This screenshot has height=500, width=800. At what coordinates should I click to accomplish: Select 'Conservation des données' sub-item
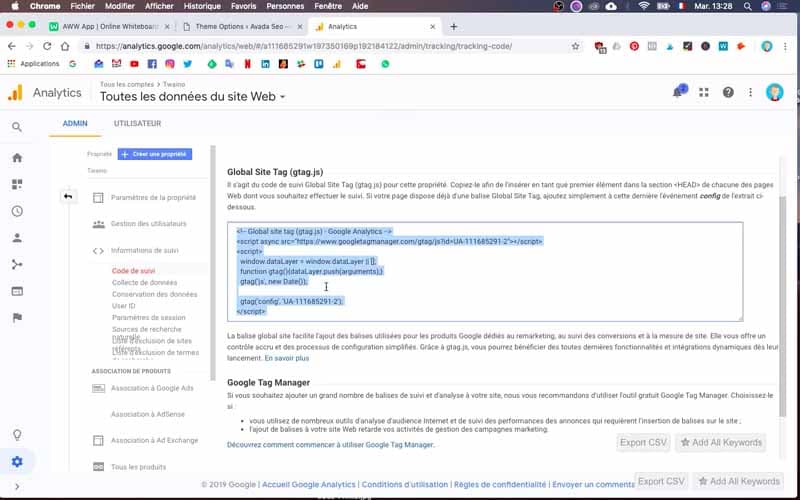click(155, 294)
